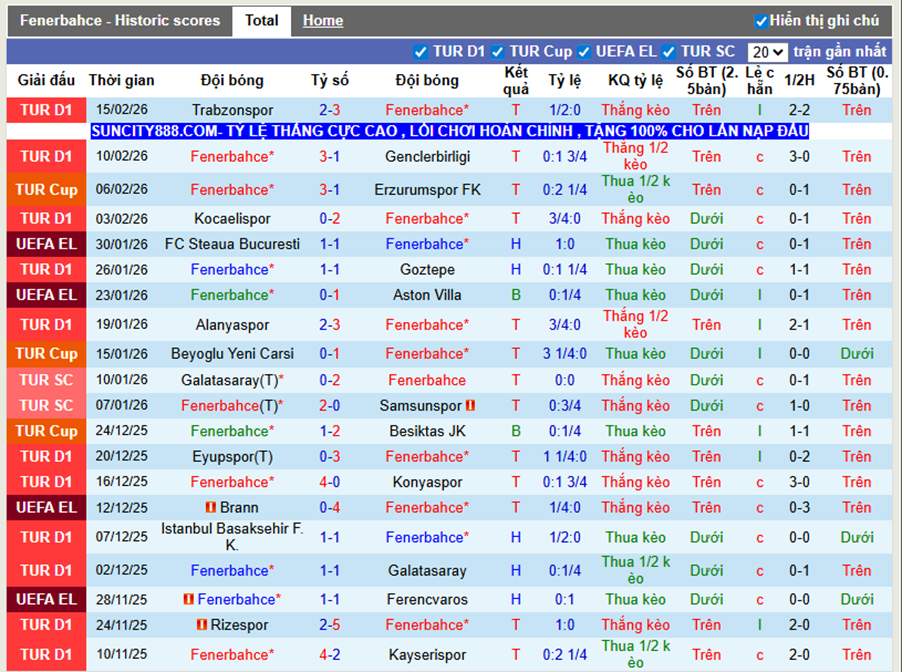Select UEFA EL league cell dated 30/01/26
The width and height of the screenshot is (902, 672).
[46, 244]
